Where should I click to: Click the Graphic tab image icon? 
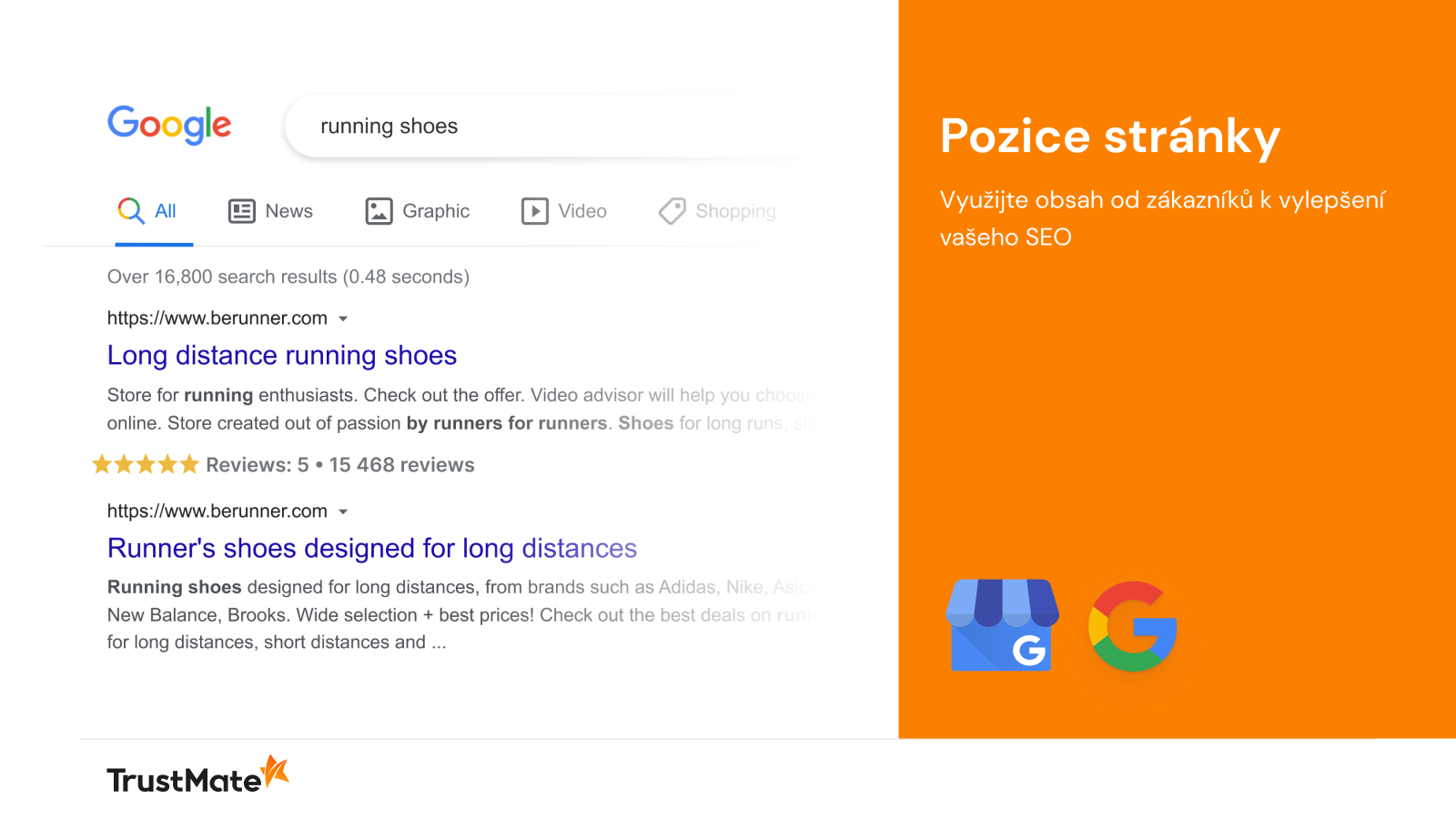[x=379, y=211]
